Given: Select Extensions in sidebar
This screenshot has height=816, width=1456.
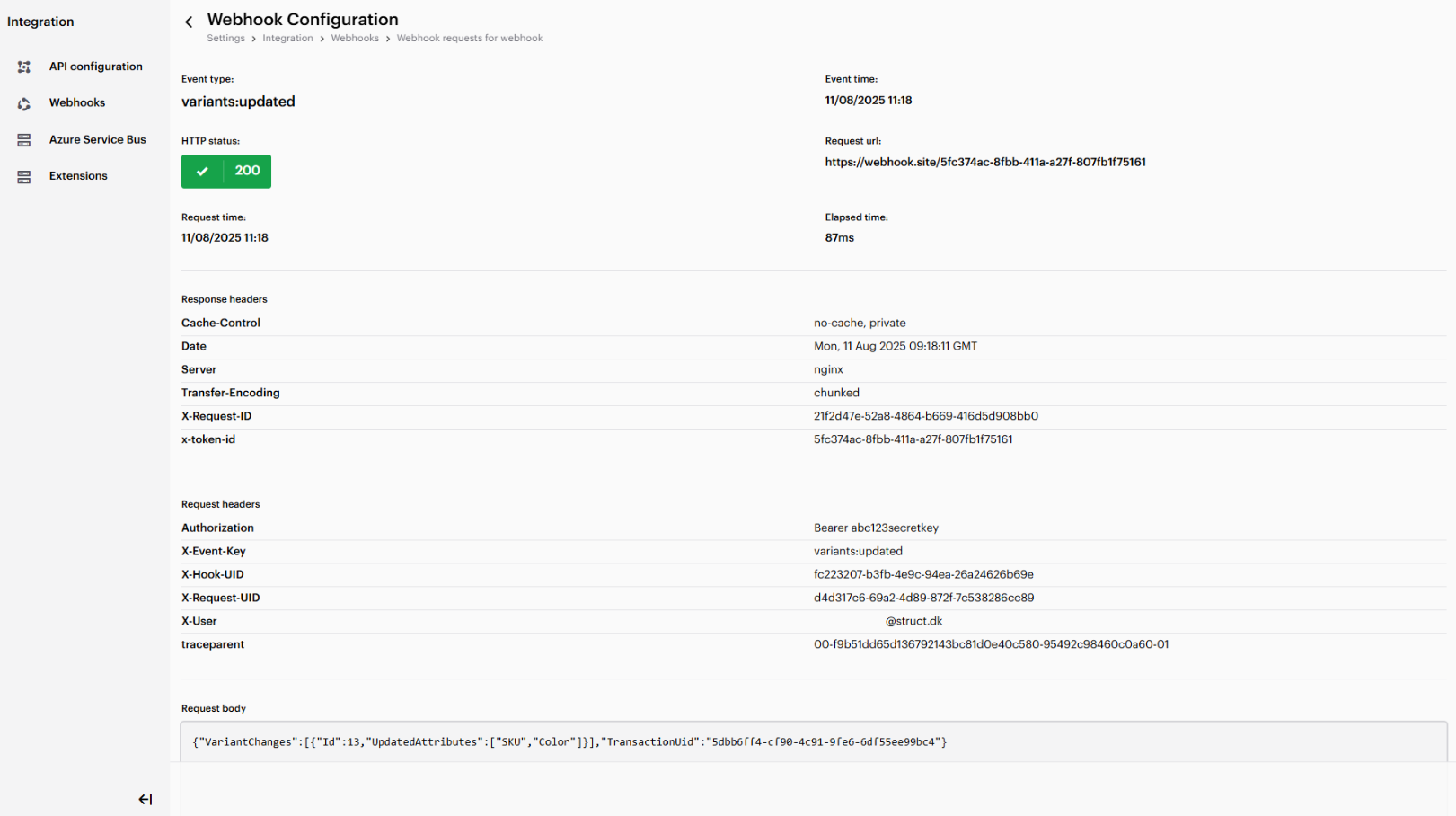Looking at the screenshot, I should coord(78,176).
